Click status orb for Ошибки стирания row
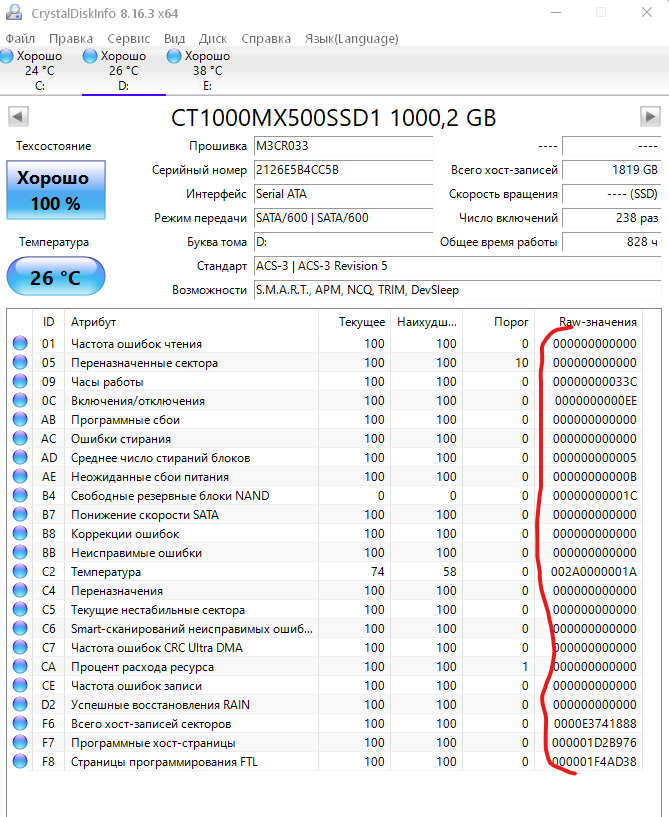Viewport: 669px width, 817px height. [x=20, y=438]
